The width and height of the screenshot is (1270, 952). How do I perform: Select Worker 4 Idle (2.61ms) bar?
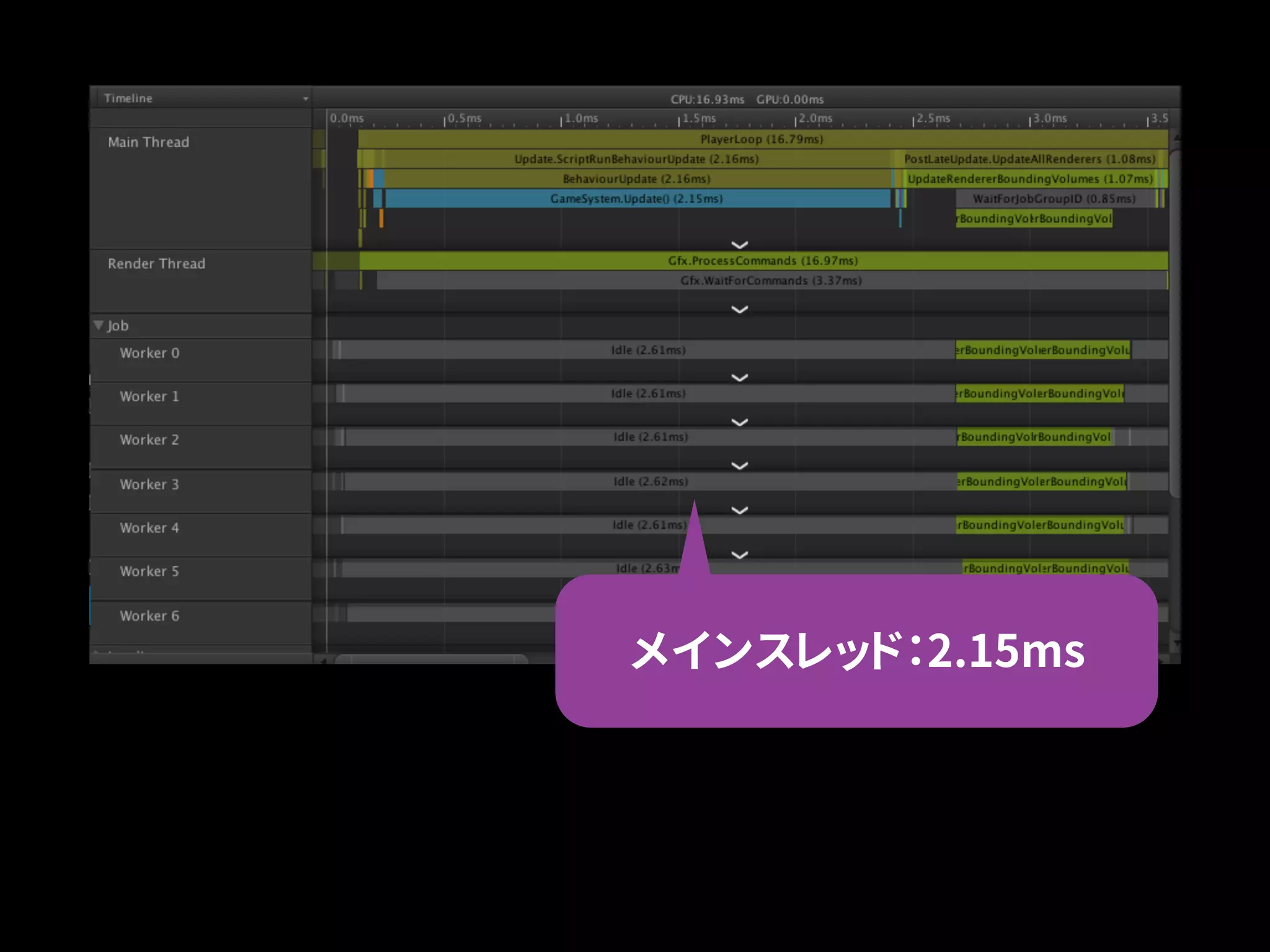tap(650, 524)
